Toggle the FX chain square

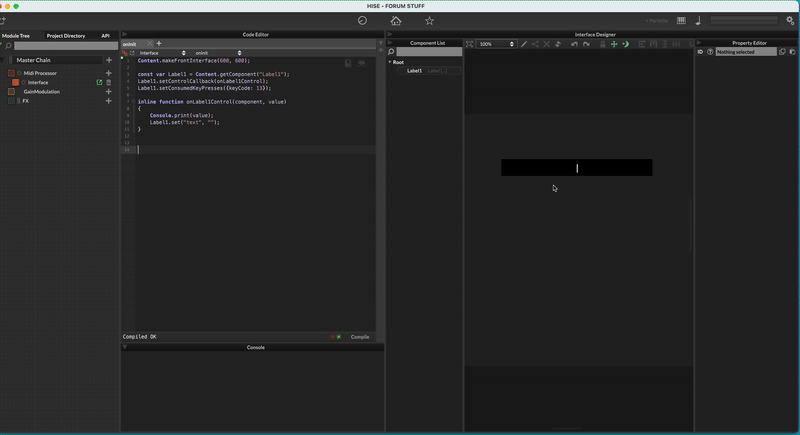click(x=11, y=101)
